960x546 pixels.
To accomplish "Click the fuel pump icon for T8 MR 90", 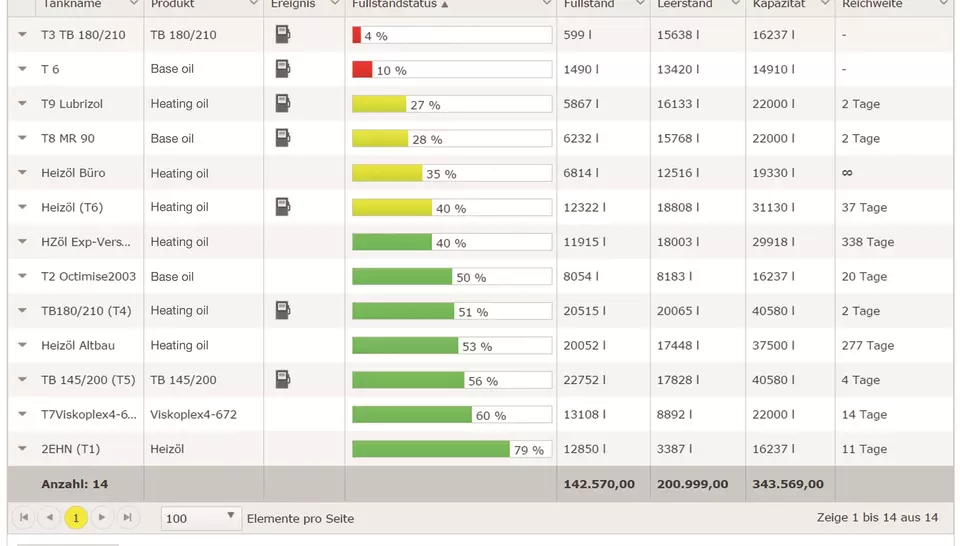I will (x=283, y=138).
